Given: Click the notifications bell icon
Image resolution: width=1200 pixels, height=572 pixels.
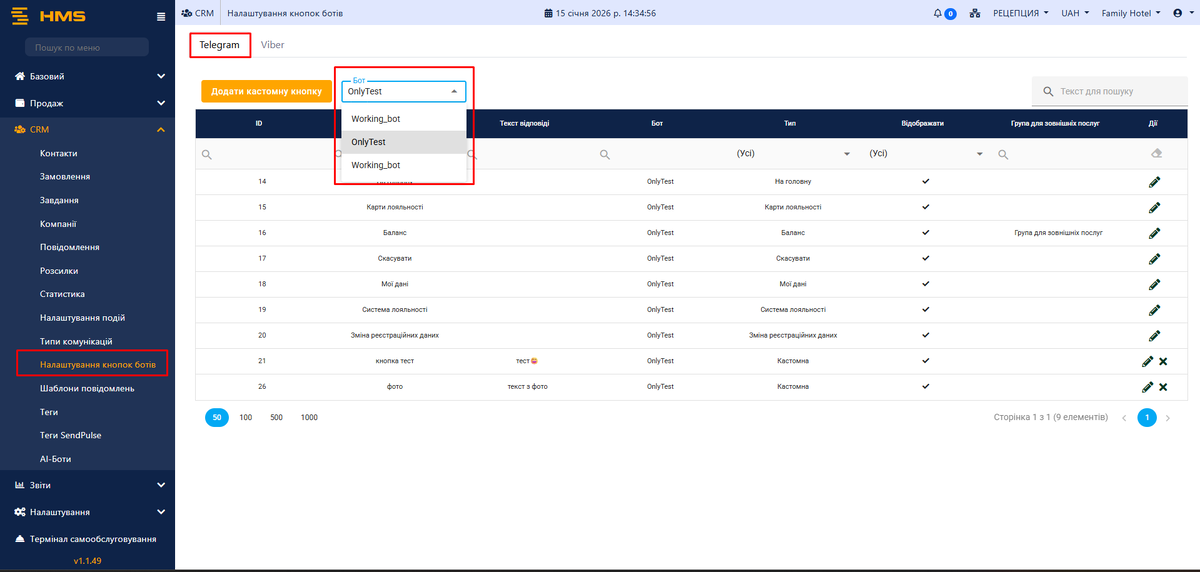Looking at the screenshot, I should coord(938,14).
